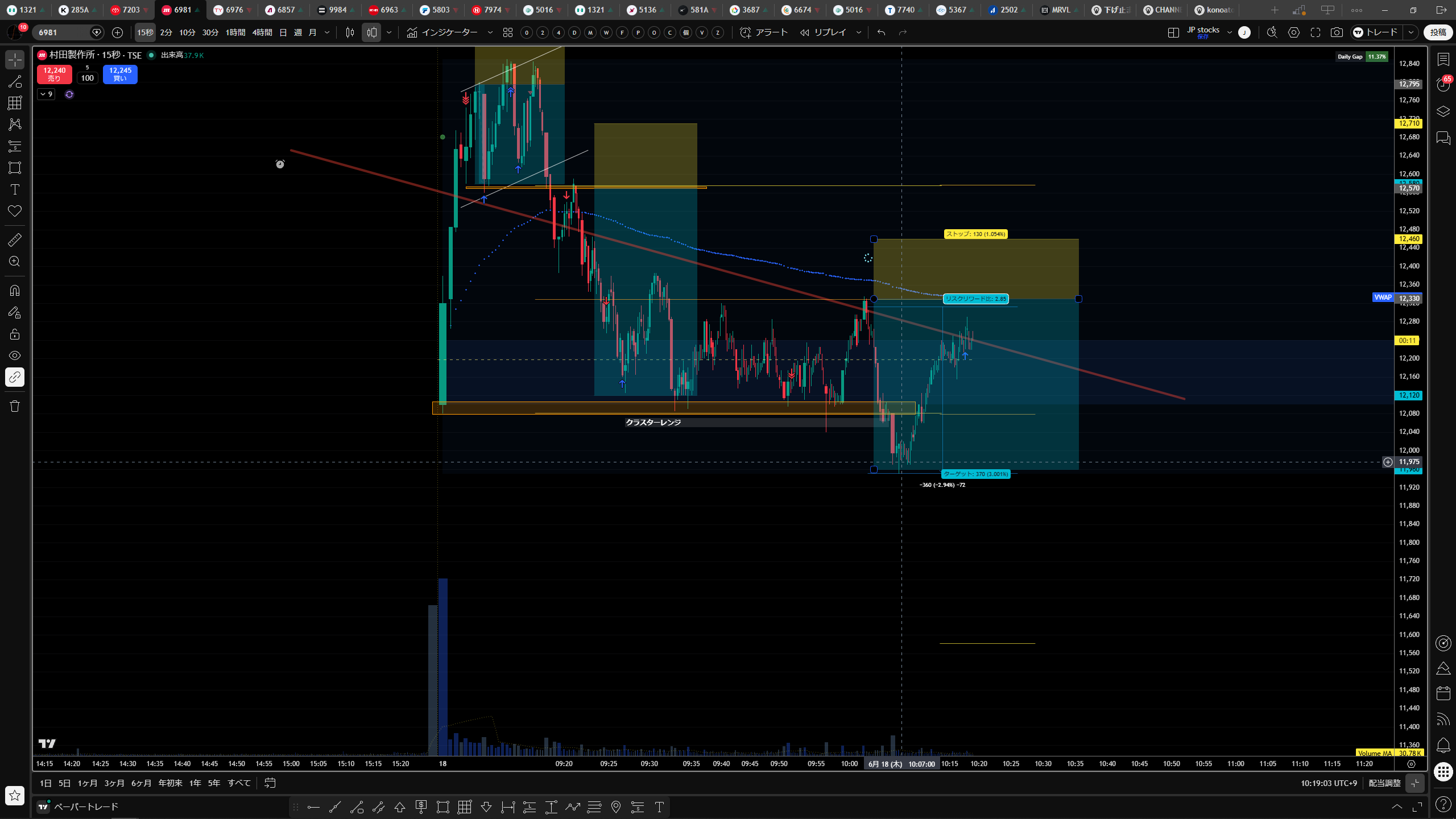Expand the collapsed indicators legend showing 9
This screenshot has height=819, width=1456.
[x=46, y=94]
